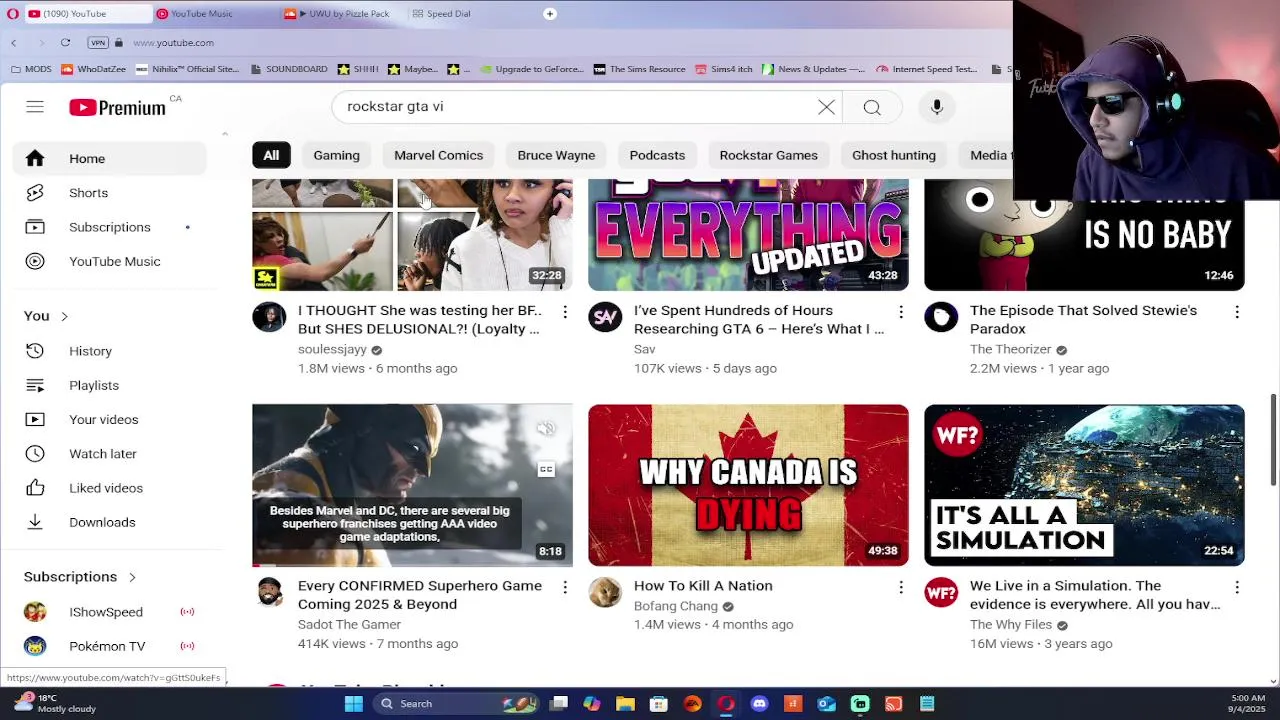This screenshot has height=720, width=1280.
Task: Open a new browser tab with plus
Action: [549, 14]
